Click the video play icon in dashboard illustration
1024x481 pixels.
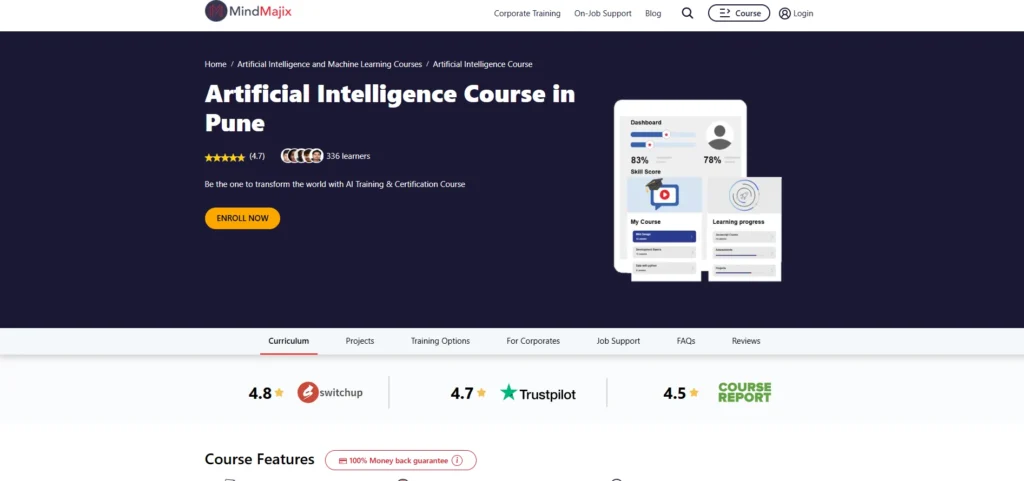click(664, 194)
